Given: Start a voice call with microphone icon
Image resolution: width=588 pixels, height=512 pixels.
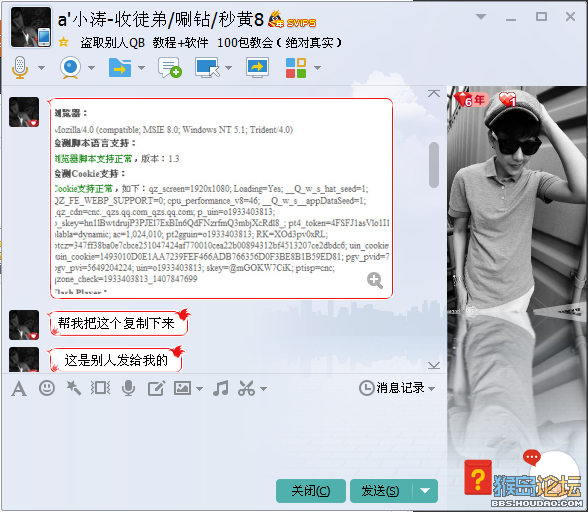Looking at the screenshot, I should (x=20, y=68).
